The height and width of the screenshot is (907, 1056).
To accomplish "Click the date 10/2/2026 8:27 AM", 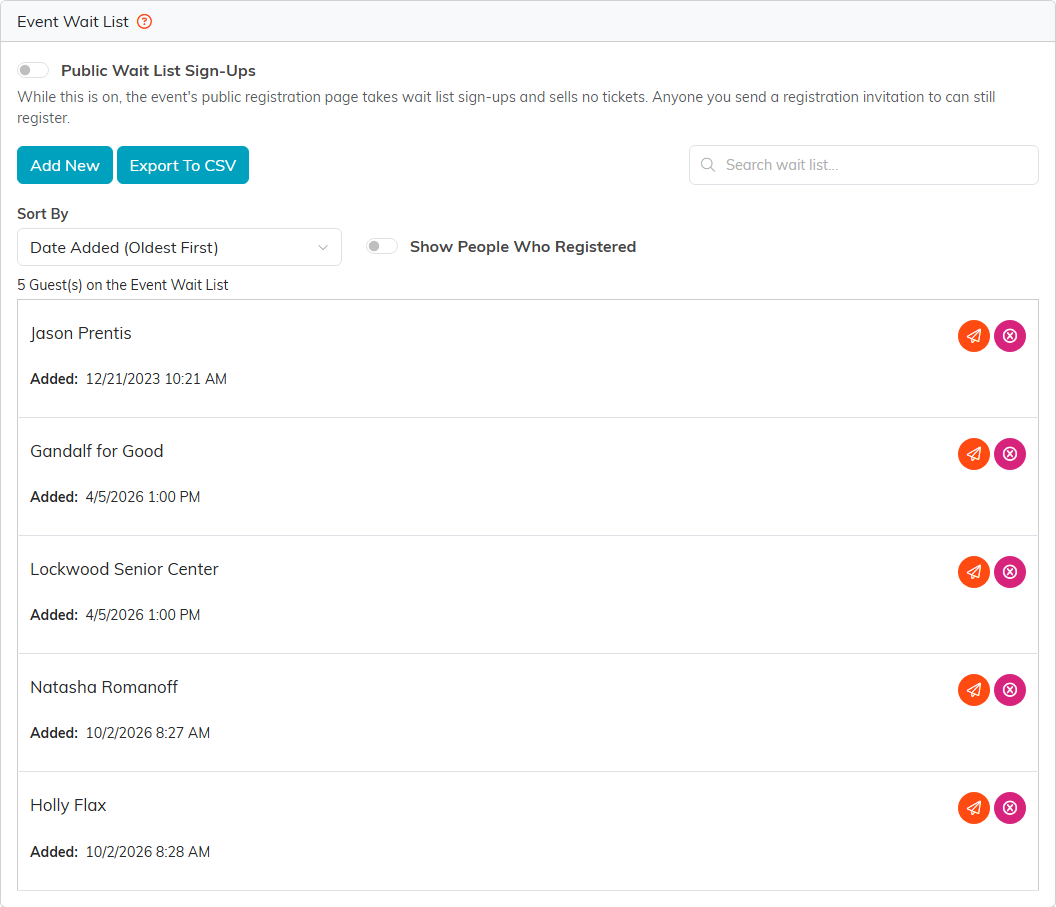I will tap(147, 733).
